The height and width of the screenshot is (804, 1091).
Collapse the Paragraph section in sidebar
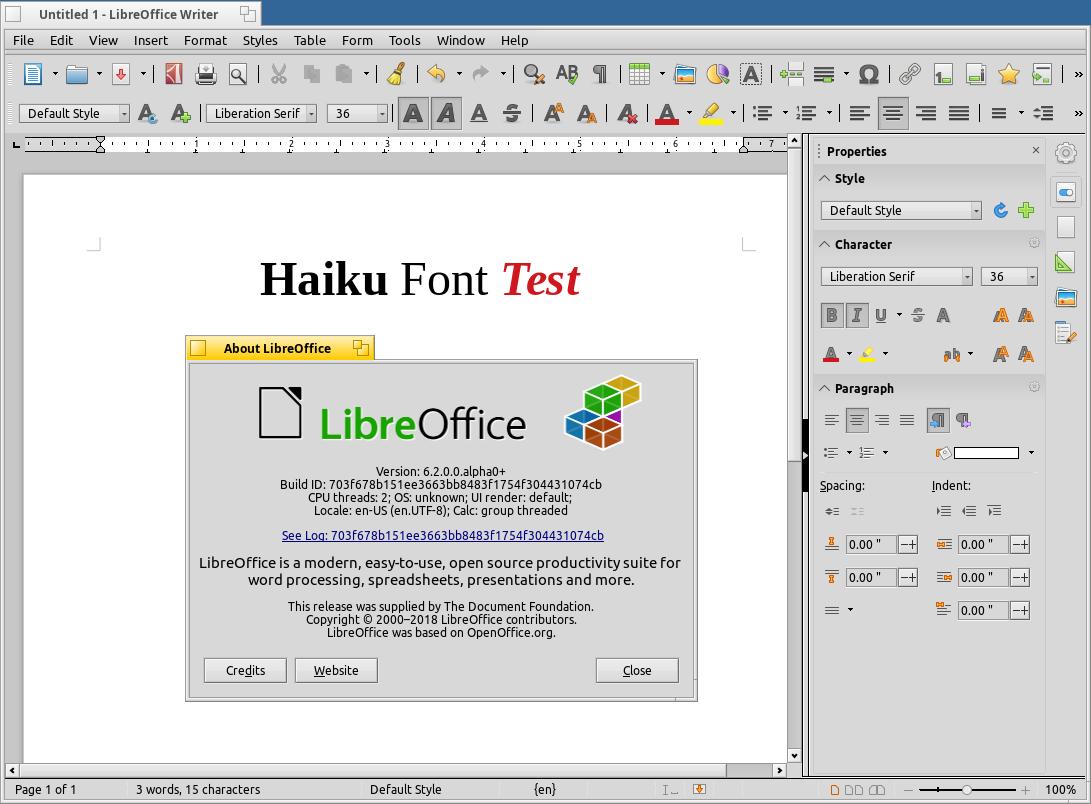[x=825, y=388]
